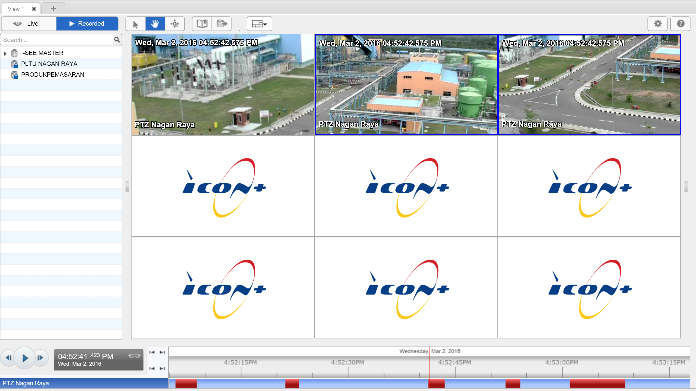Select the hand pan tool
Image resolution: width=696 pixels, height=391 pixels.
155,24
